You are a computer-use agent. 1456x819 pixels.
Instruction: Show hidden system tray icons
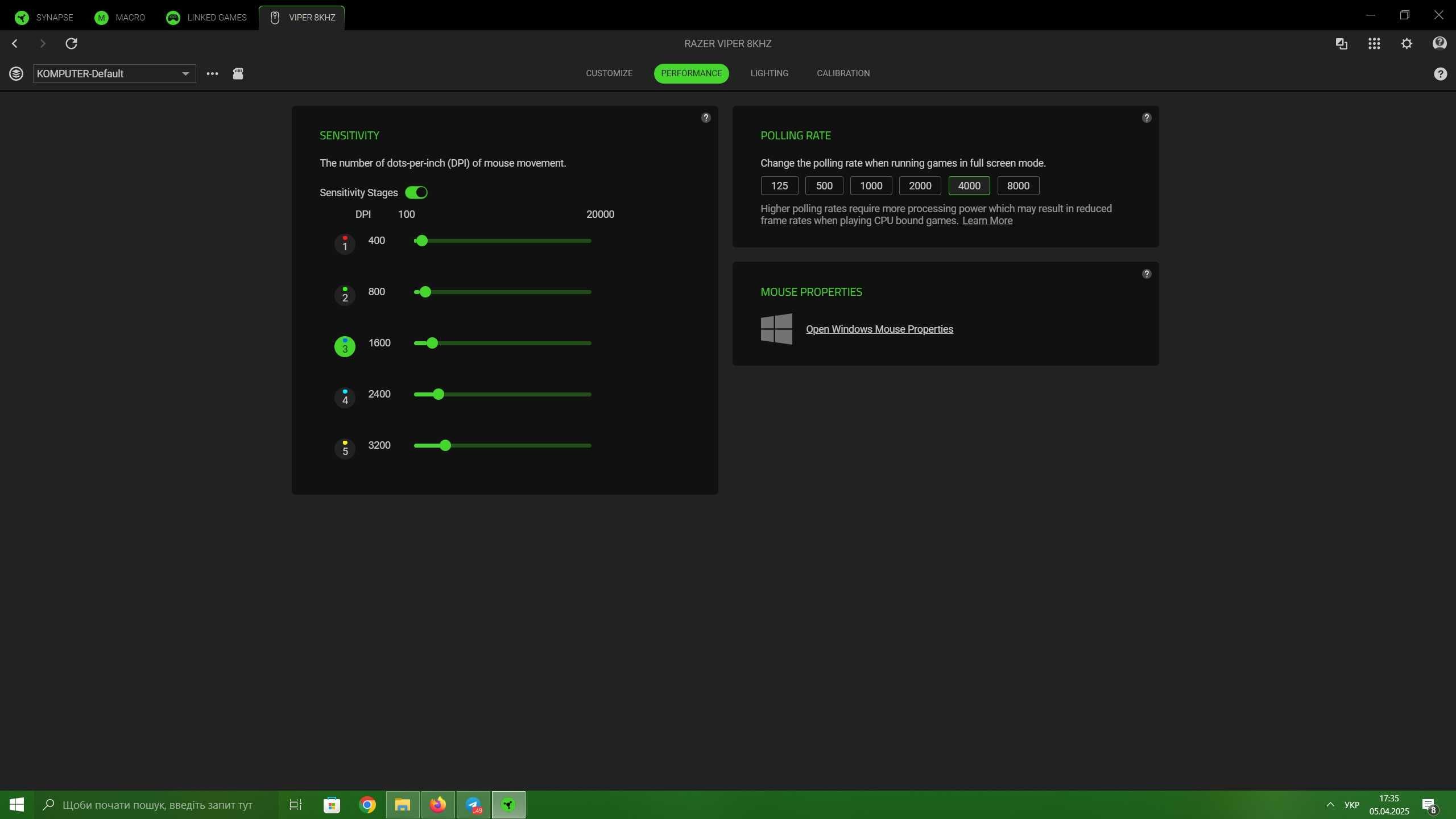[1330, 805]
